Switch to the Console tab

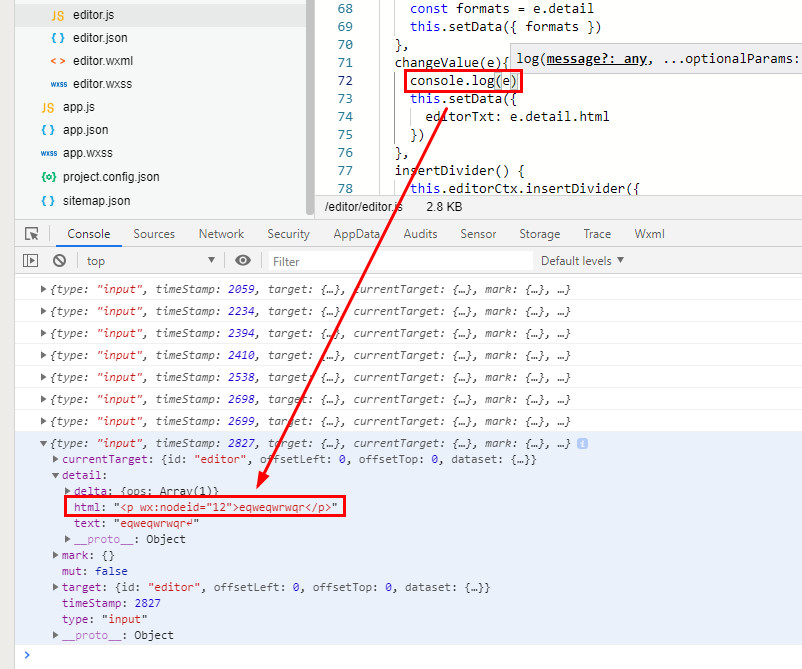tap(88, 234)
